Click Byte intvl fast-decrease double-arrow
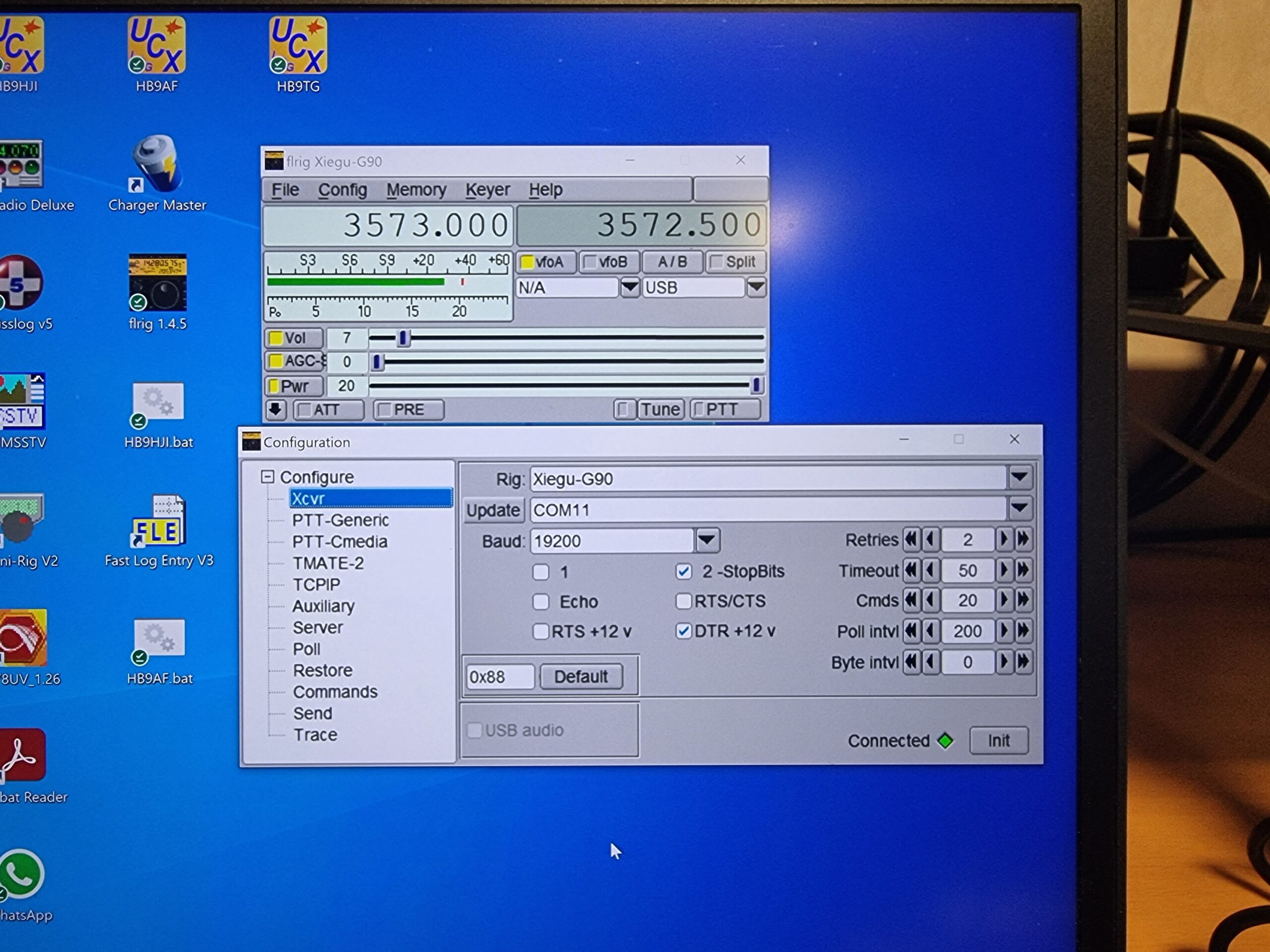 911,662
